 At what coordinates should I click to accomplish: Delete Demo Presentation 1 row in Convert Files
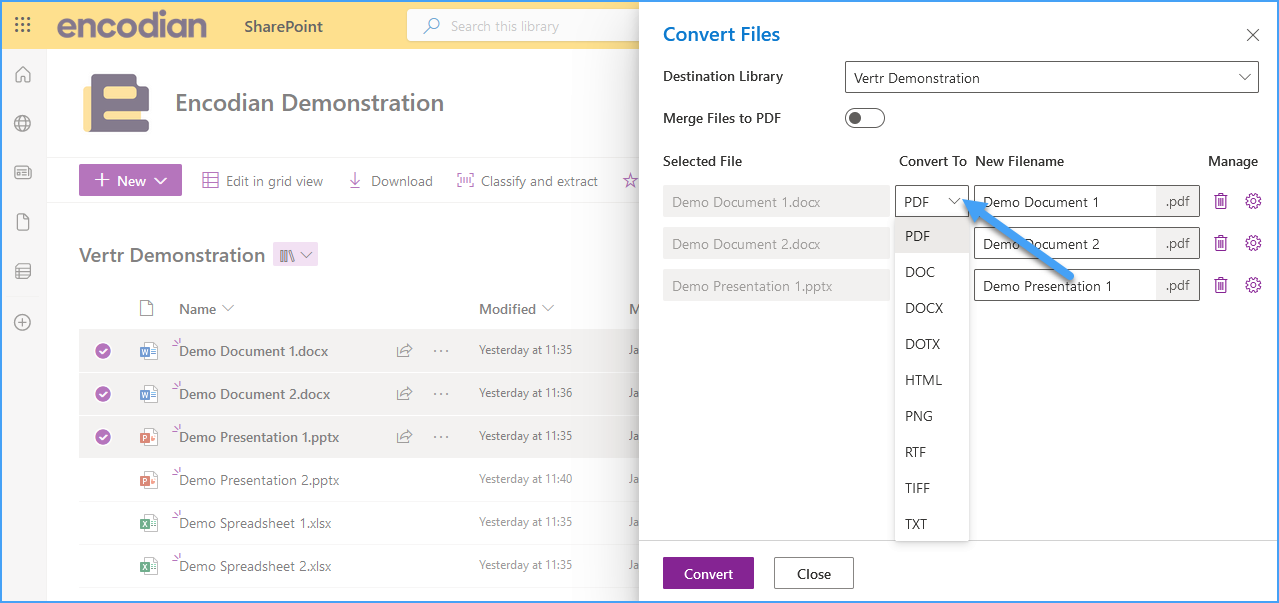pos(1220,285)
